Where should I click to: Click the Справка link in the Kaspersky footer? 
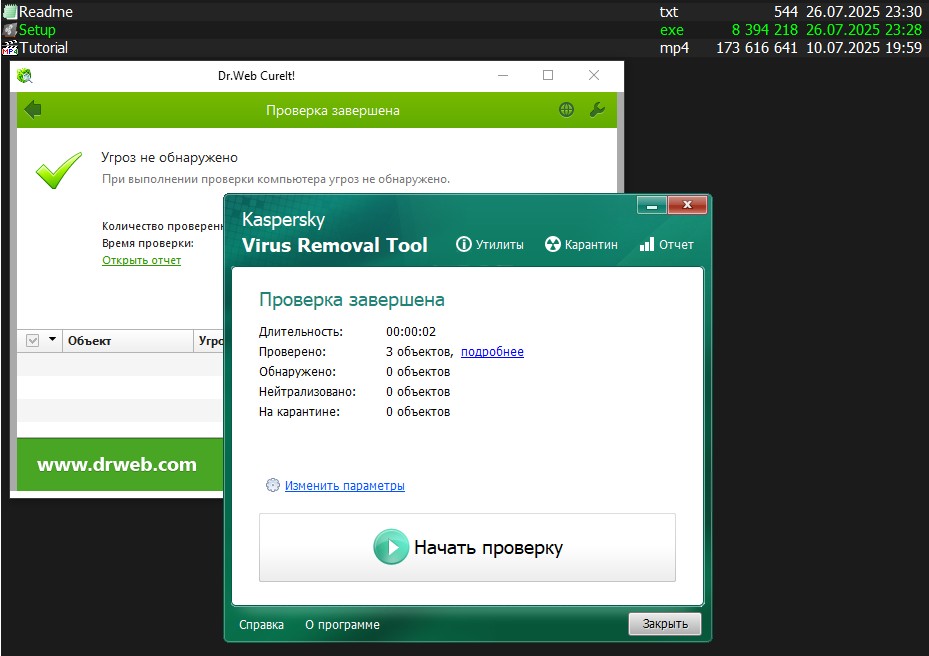261,625
